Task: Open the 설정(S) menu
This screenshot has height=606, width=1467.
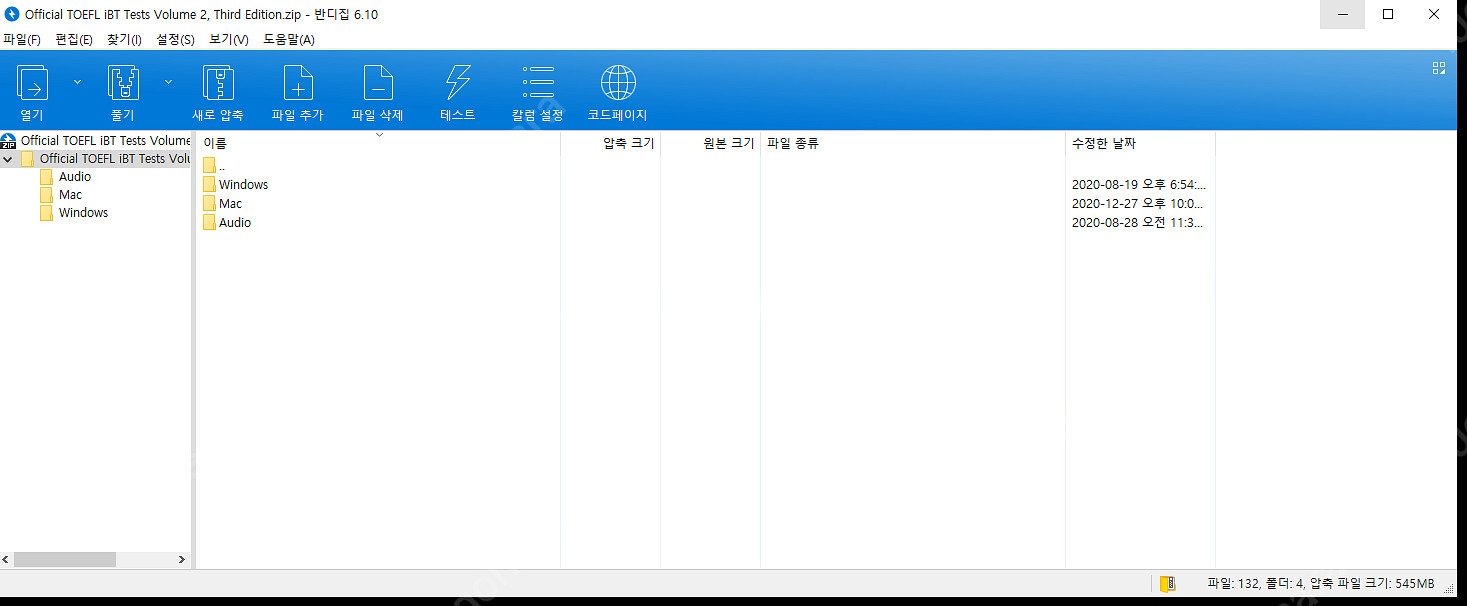Action: coord(175,40)
